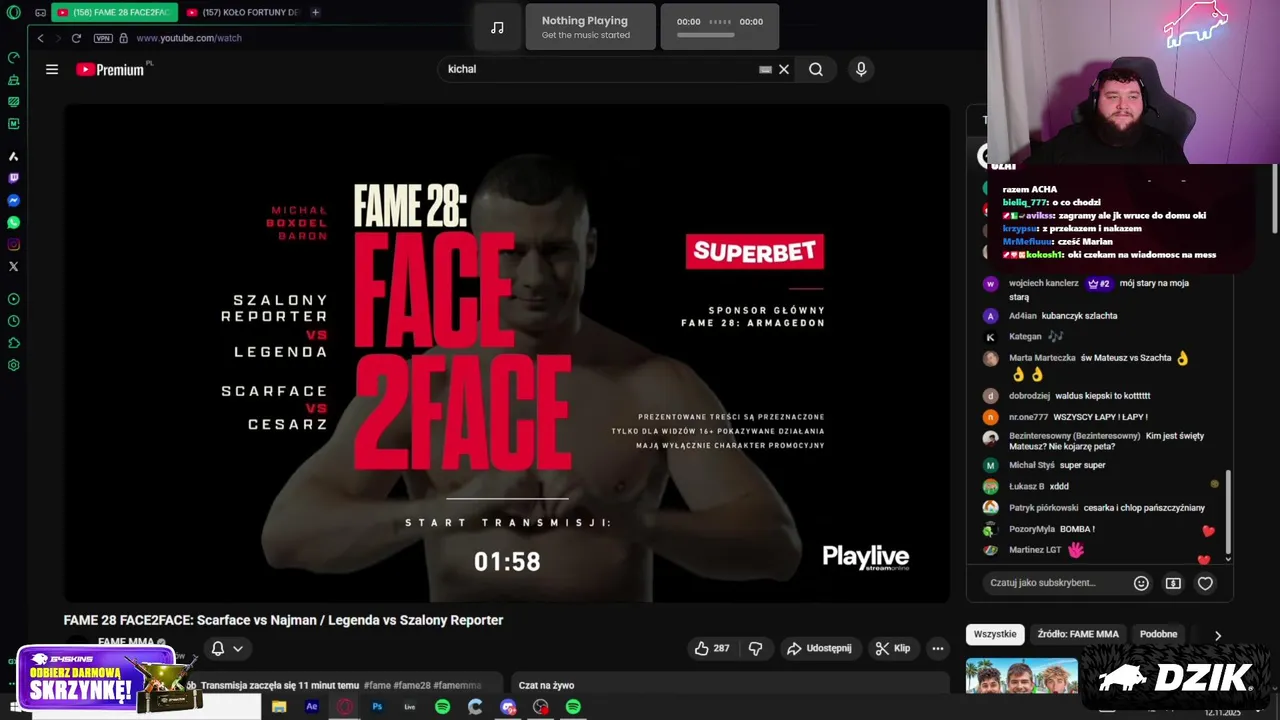
Task: Open a new browser tab
Action: [315, 12]
